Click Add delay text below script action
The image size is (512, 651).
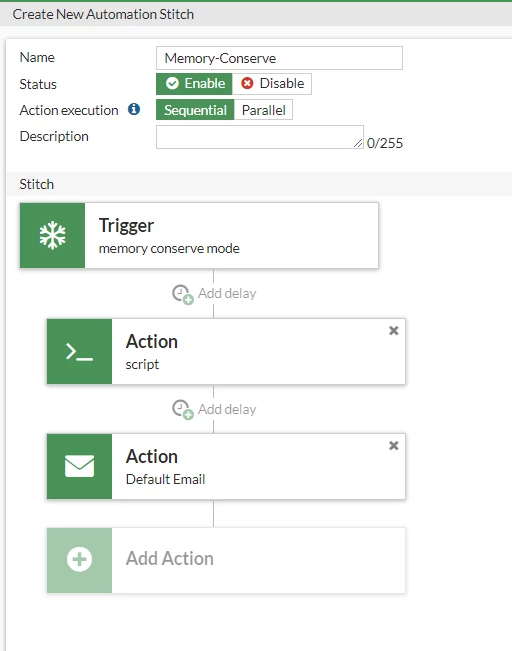[227, 409]
